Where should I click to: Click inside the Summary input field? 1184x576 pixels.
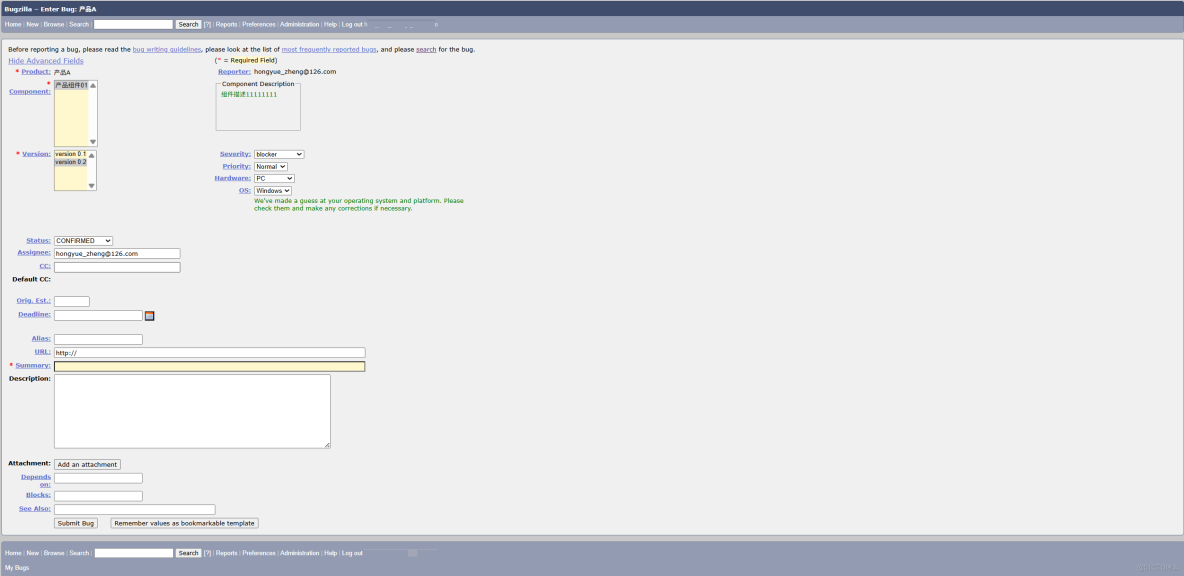(x=209, y=366)
